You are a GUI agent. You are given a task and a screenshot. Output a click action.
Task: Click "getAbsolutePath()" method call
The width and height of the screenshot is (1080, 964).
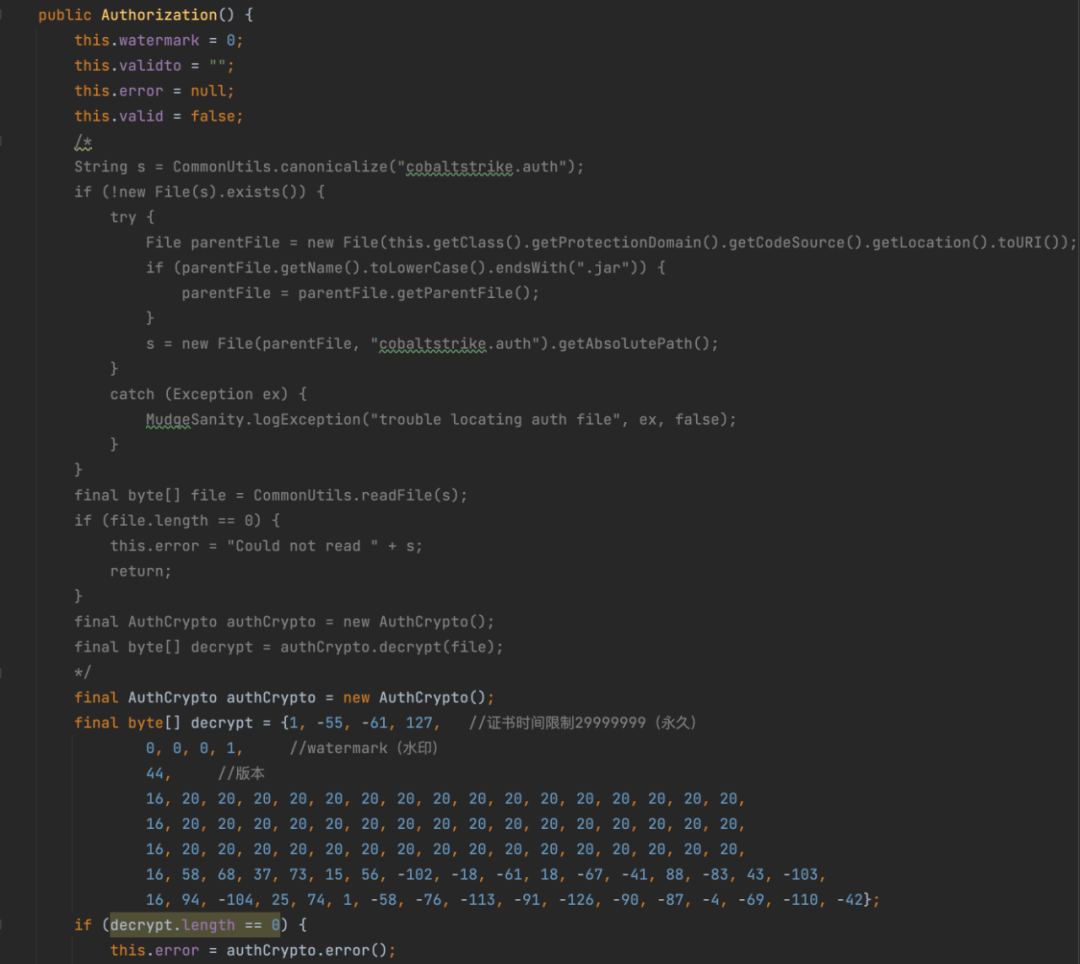pyautogui.click(x=634, y=344)
